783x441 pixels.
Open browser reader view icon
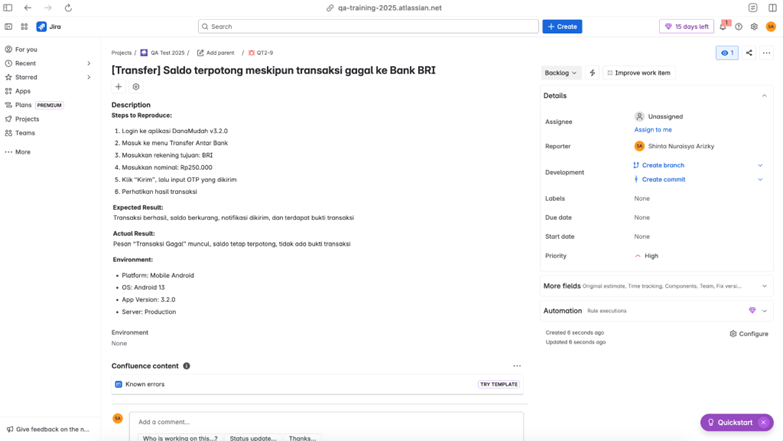coord(753,7)
